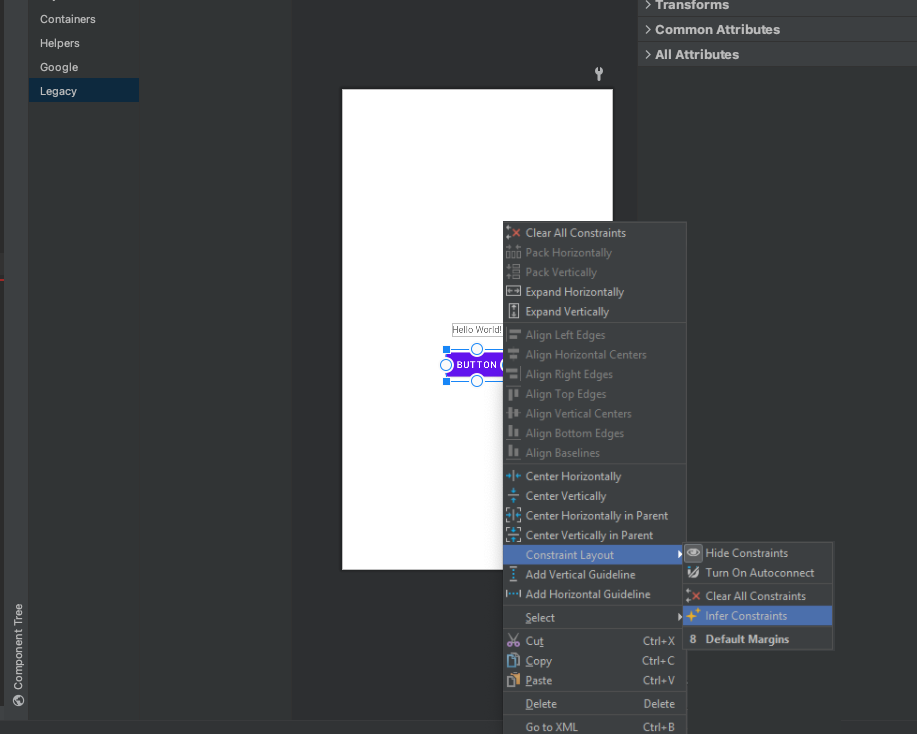Choose Center Vertically menu entry

point(595,496)
